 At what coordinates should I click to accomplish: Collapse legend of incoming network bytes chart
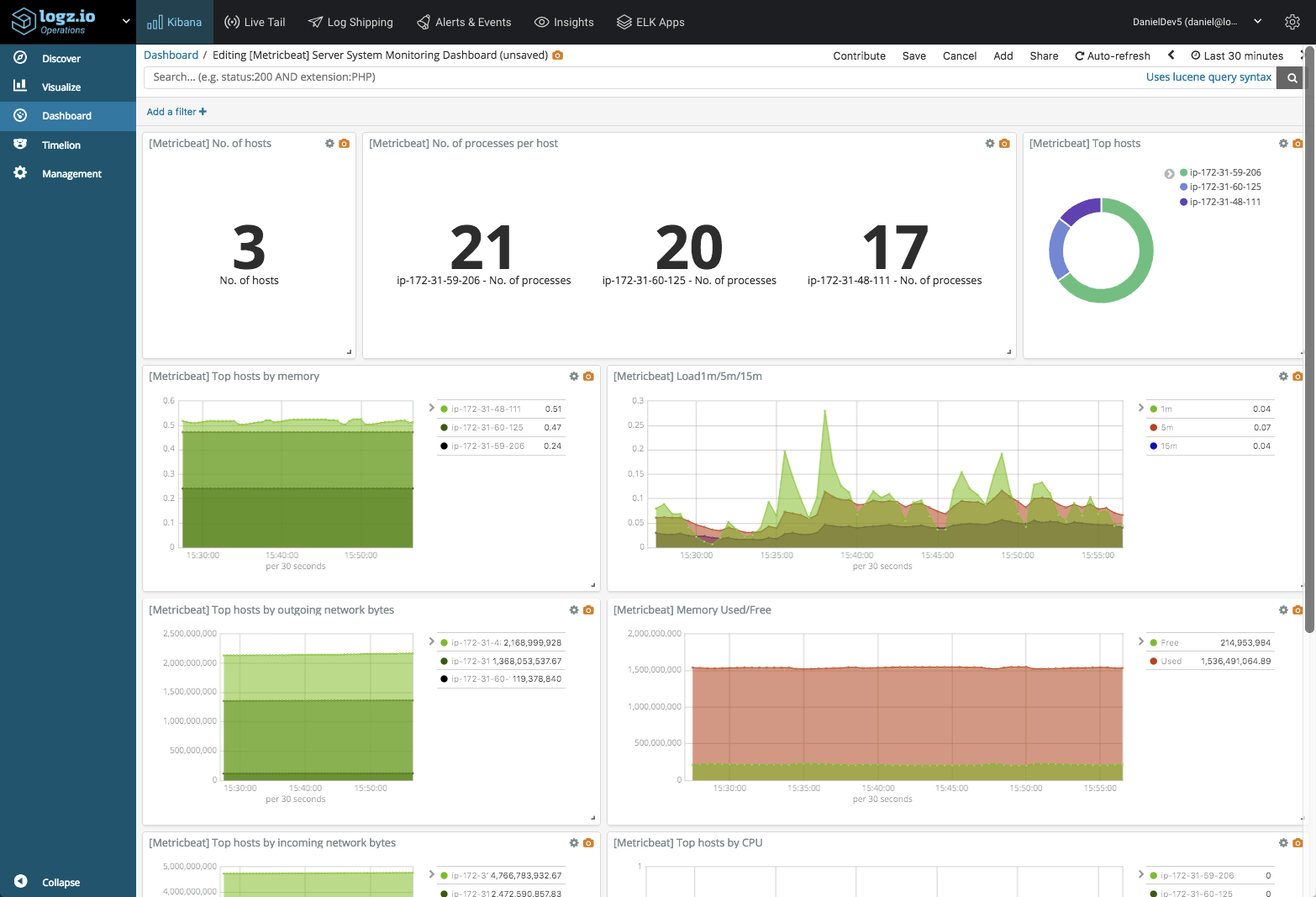pyautogui.click(x=432, y=874)
